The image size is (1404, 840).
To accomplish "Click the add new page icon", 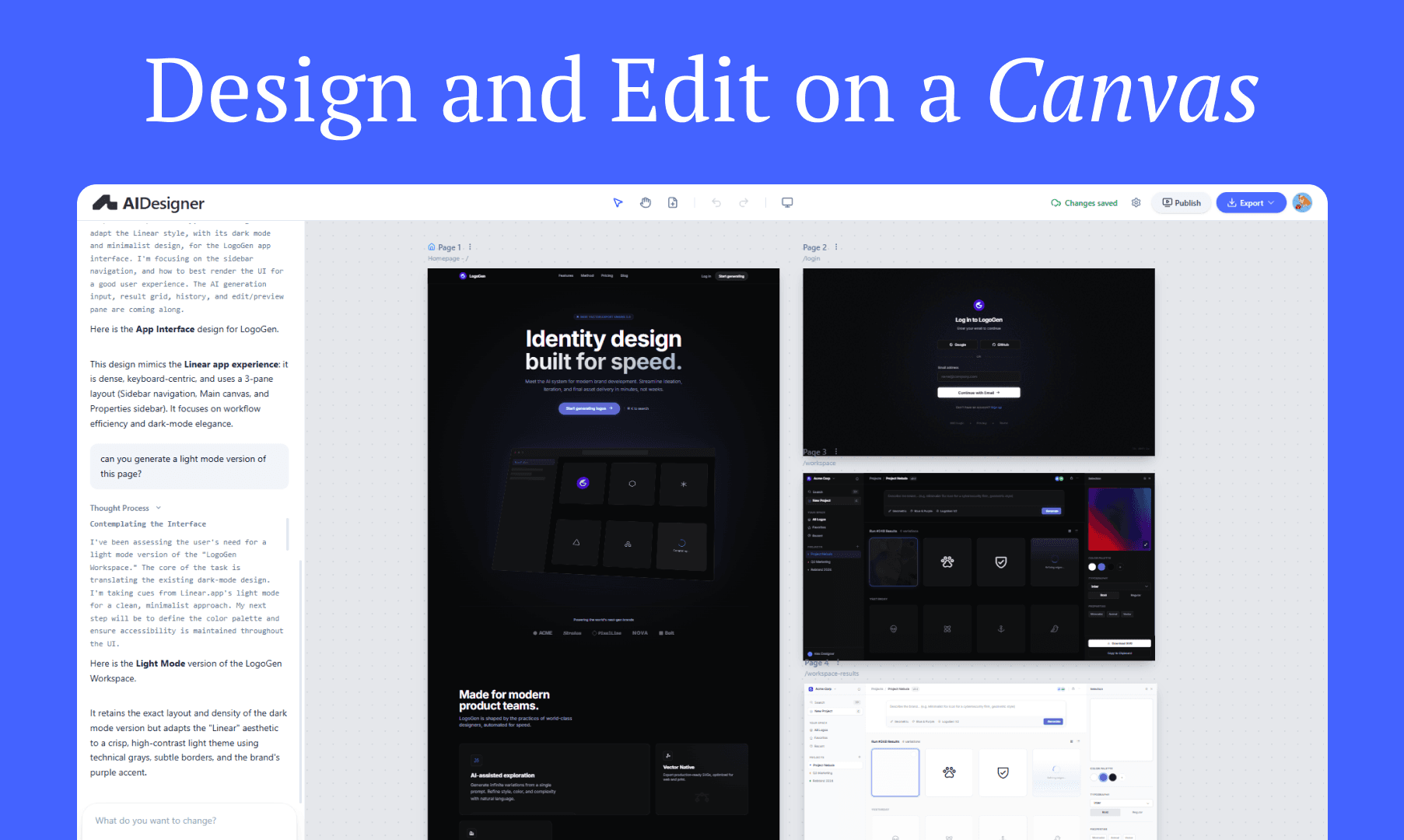I will 673,202.
